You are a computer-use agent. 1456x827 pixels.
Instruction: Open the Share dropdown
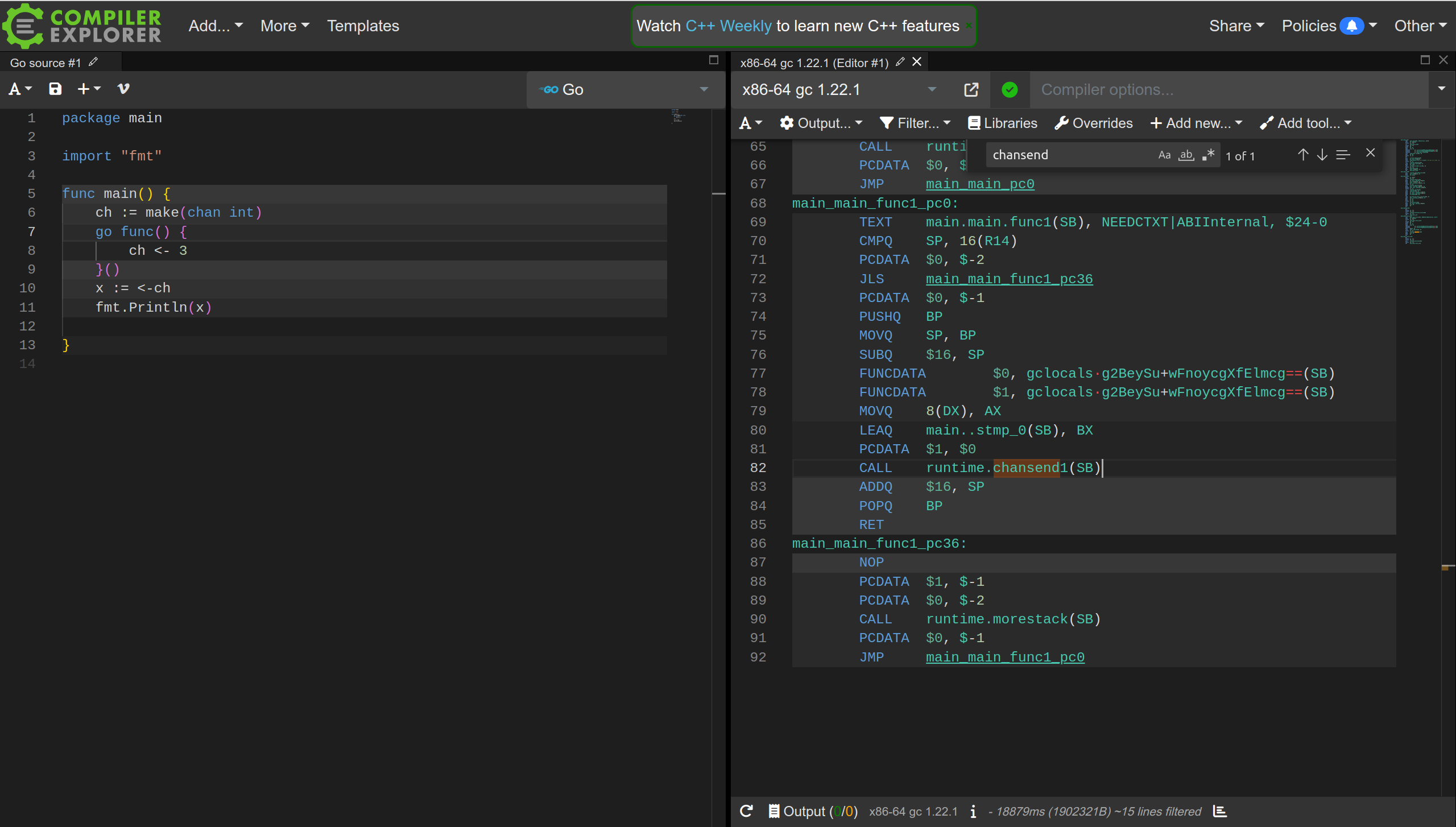pyautogui.click(x=1236, y=26)
